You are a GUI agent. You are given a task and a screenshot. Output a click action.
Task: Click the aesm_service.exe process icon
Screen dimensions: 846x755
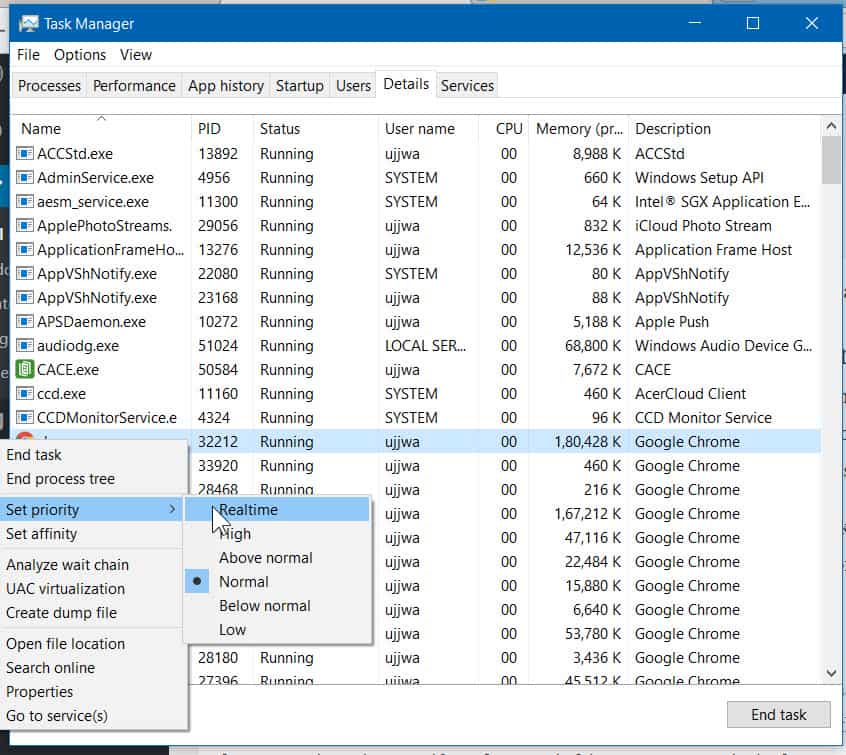pos(24,202)
